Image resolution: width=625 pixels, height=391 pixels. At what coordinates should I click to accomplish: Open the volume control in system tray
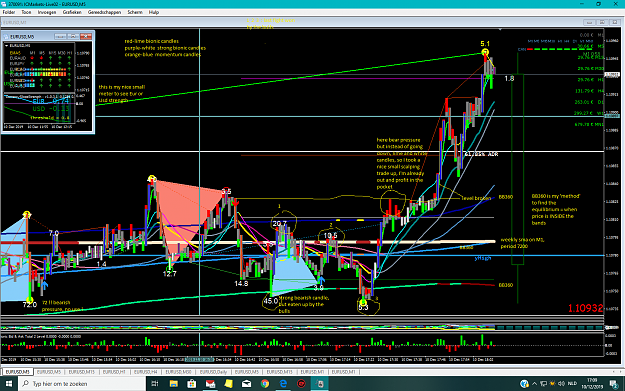561,383
